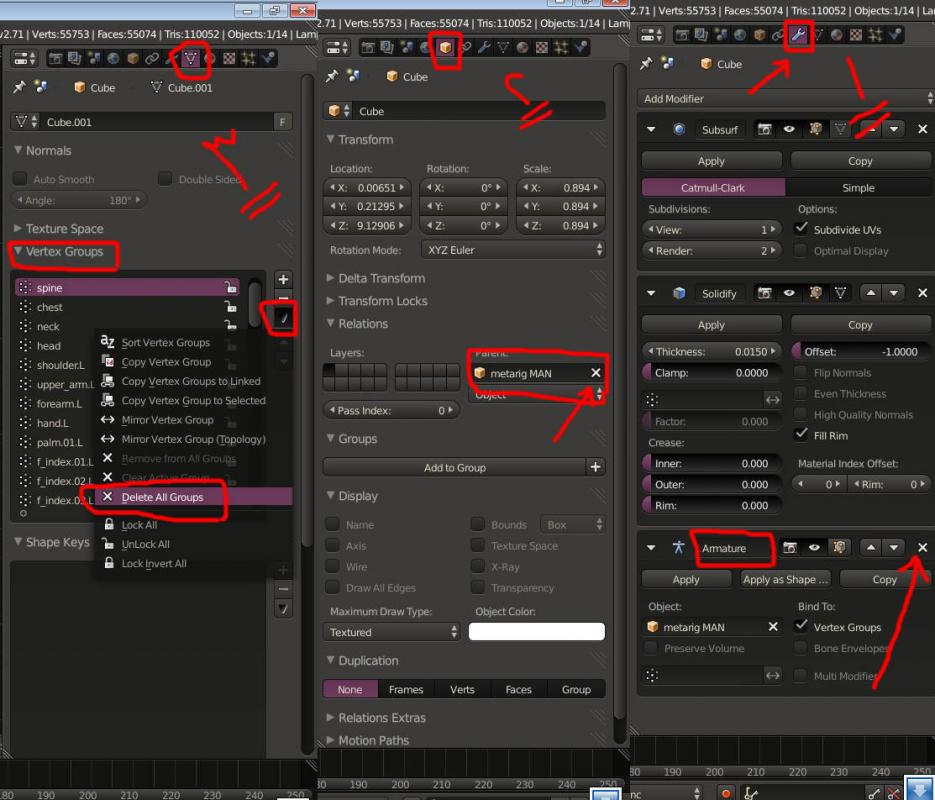The height and width of the screenshot is (800, 935).
Task: Toggle Armature viewport eye visibility
Action: [814, 547]
